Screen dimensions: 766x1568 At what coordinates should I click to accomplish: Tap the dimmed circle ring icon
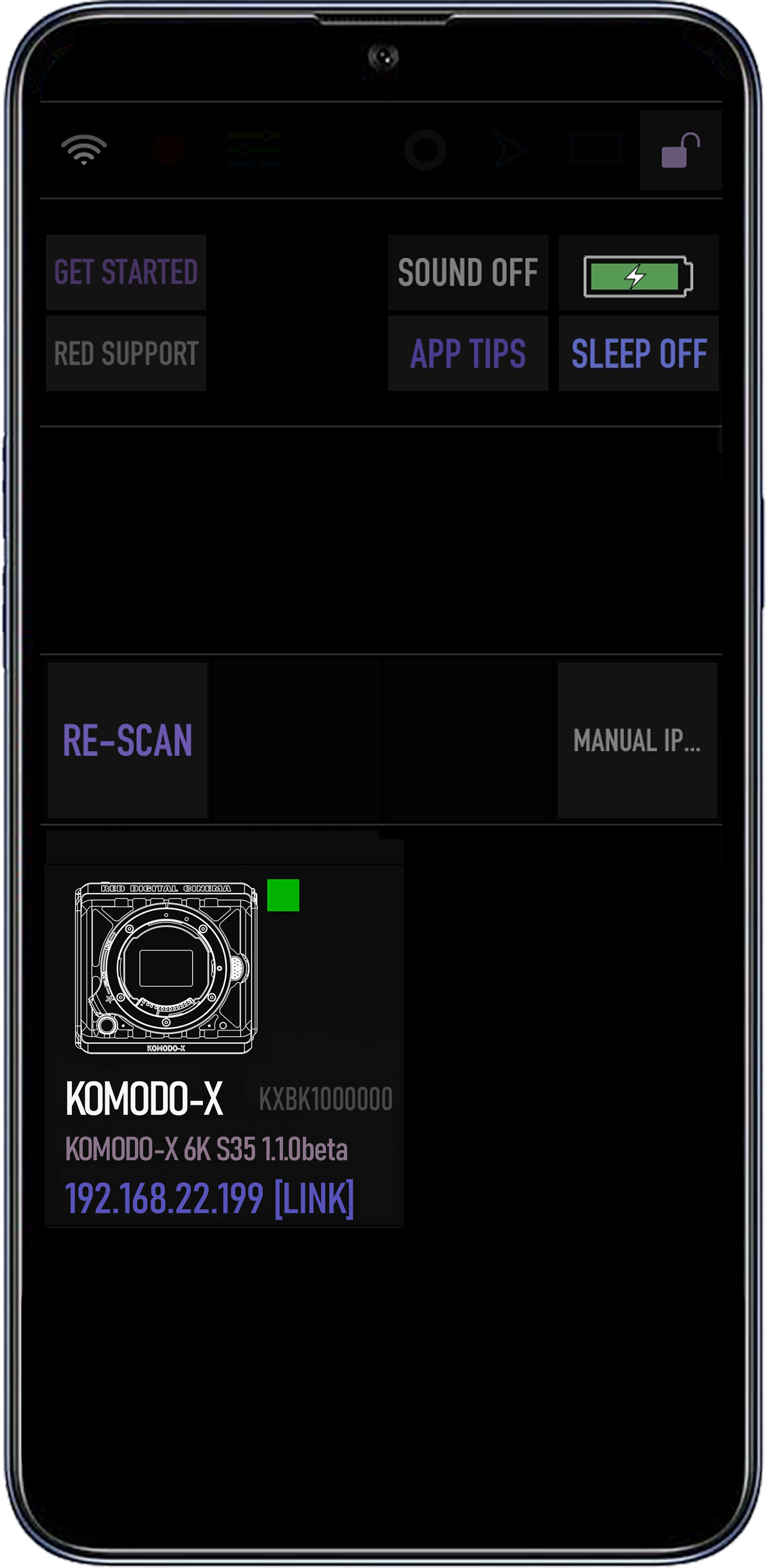coord(425,150)
